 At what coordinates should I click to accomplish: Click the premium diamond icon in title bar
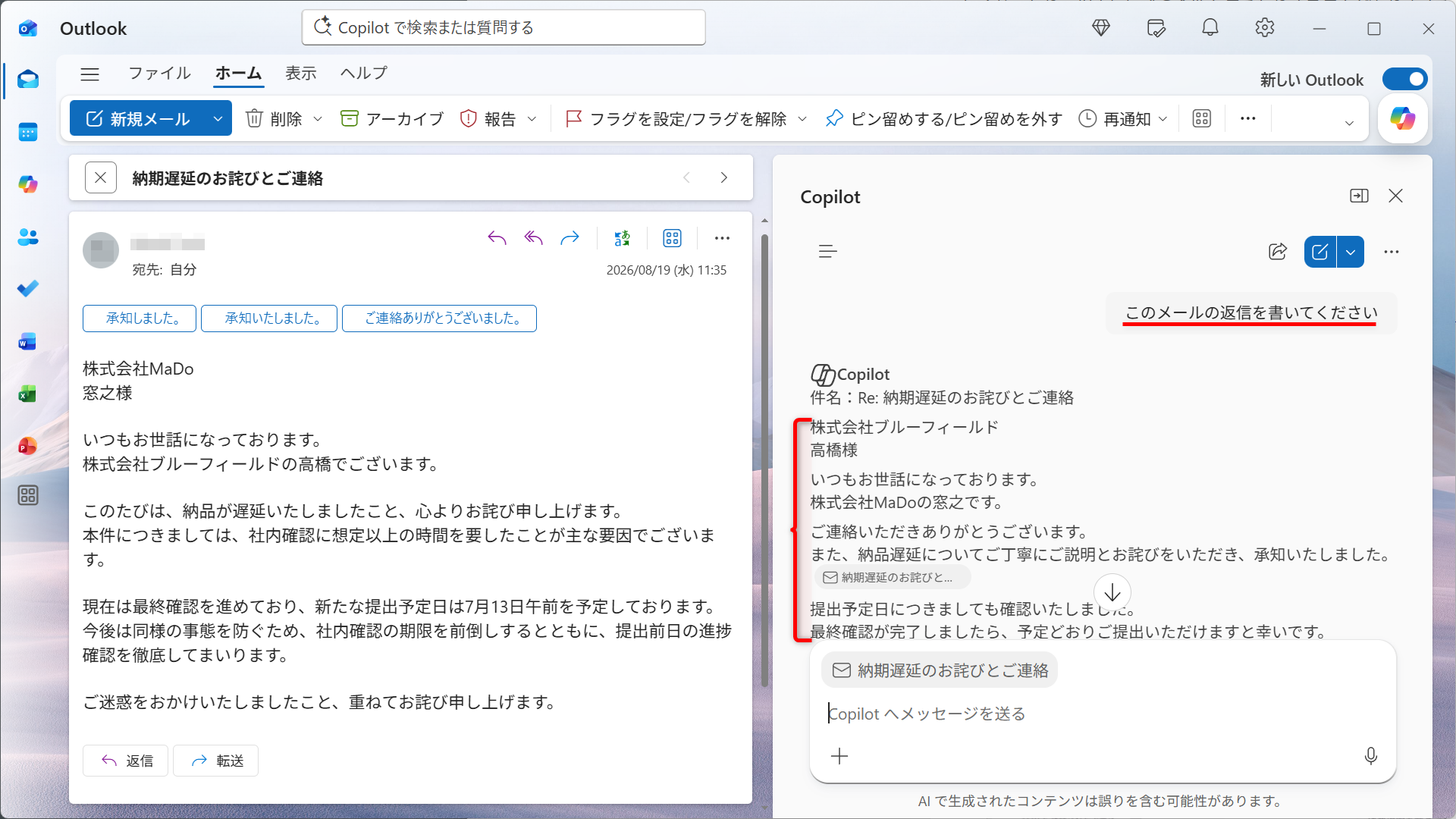tap(1101, 28)
